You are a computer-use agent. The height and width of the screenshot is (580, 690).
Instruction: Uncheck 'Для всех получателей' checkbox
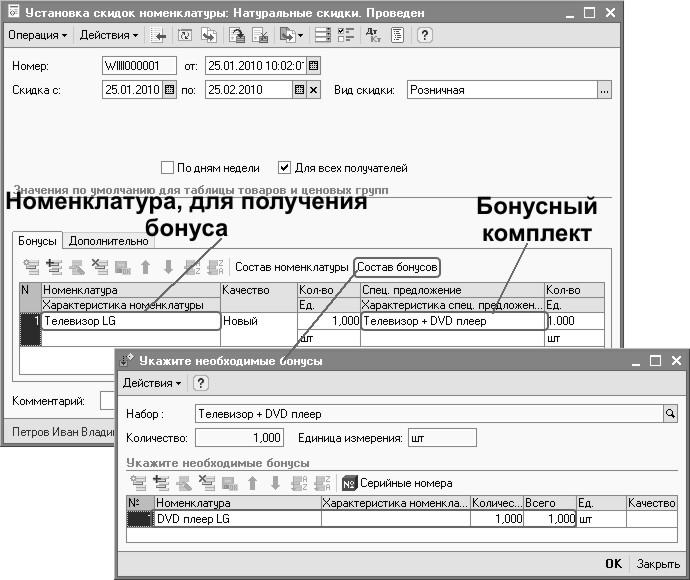[285, 168]
